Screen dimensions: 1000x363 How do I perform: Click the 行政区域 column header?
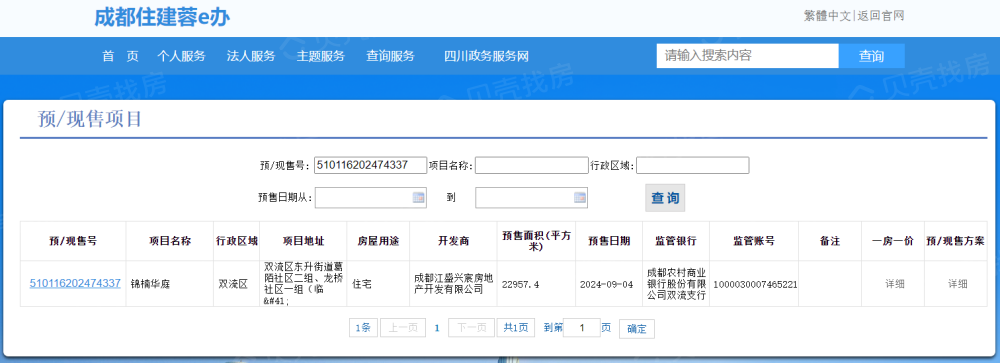pyautogui.click(x=237, y=241)
